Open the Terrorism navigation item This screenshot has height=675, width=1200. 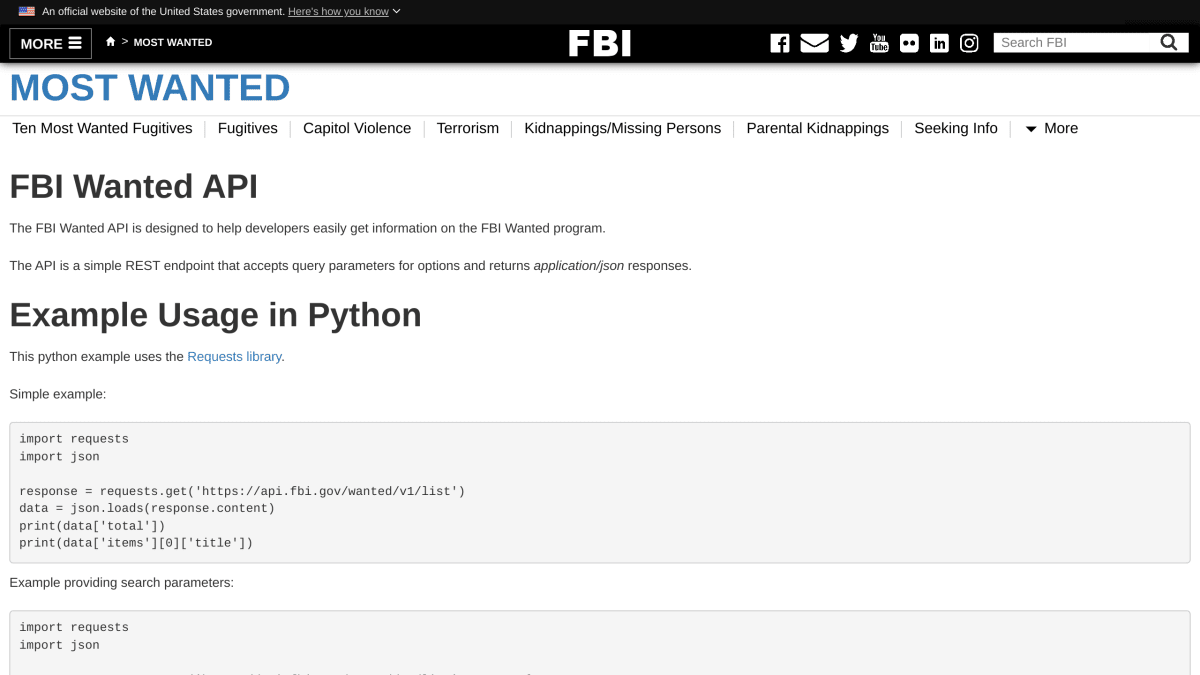pyautogui.click(x=468, y=128)
